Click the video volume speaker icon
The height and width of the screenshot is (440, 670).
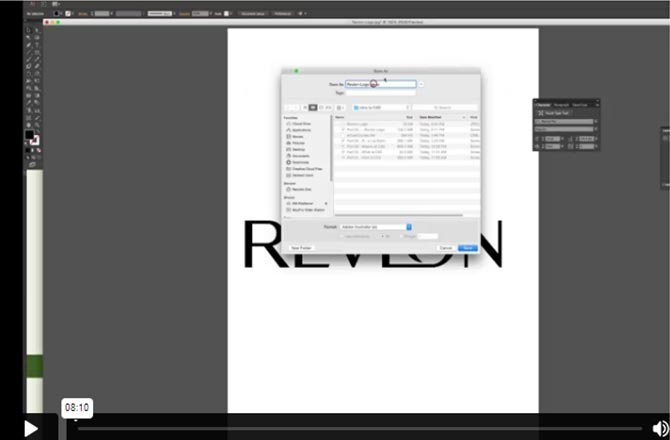coord(660,428)
